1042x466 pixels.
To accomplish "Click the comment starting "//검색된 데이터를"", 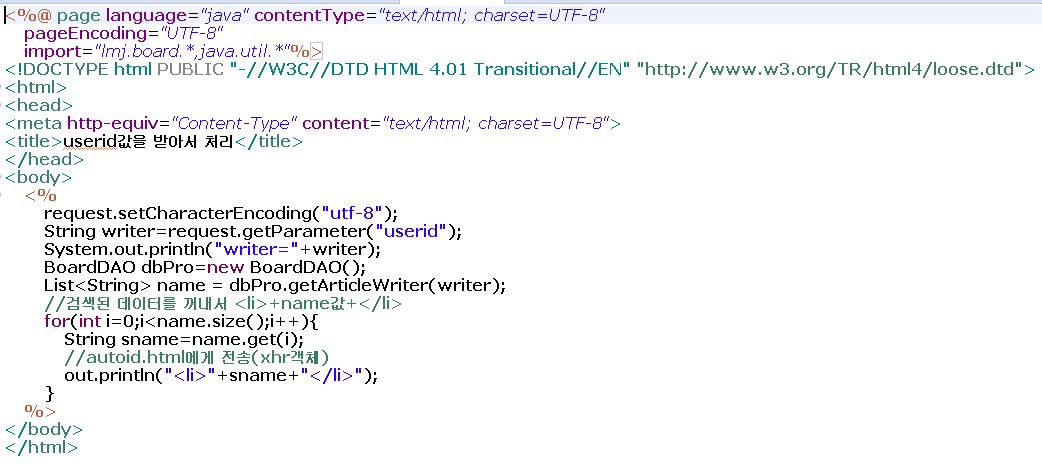I will tap(223, 304).
